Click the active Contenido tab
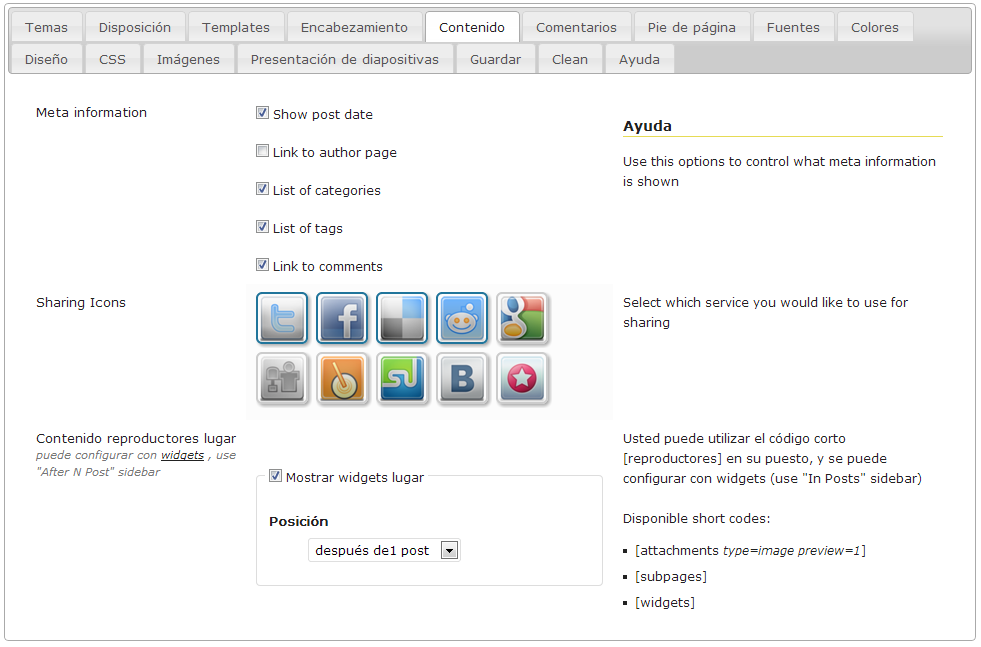This screenshot has width=981, height=647. [472, 27]
